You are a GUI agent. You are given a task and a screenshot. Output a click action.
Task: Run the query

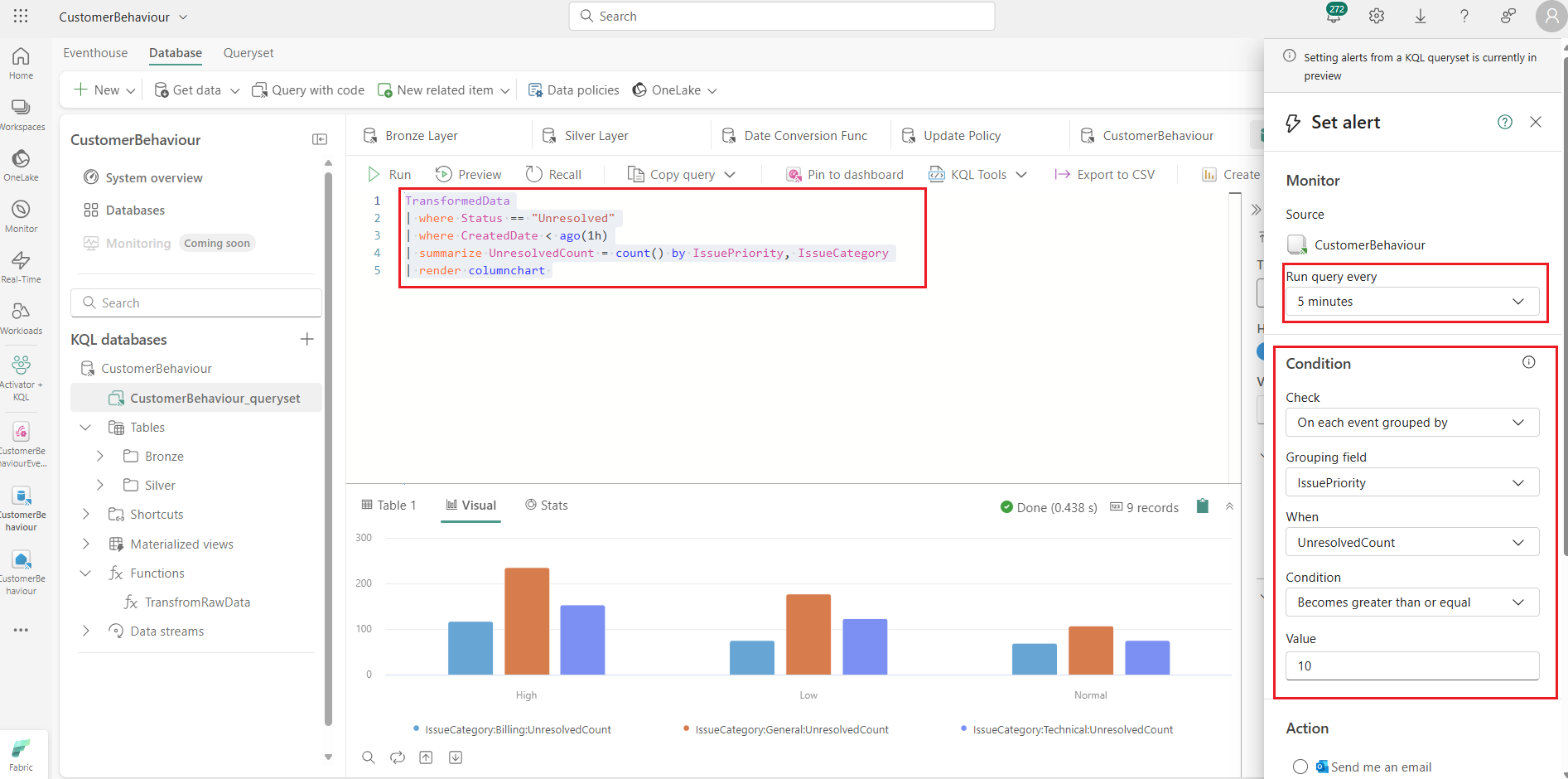(389, 174)
